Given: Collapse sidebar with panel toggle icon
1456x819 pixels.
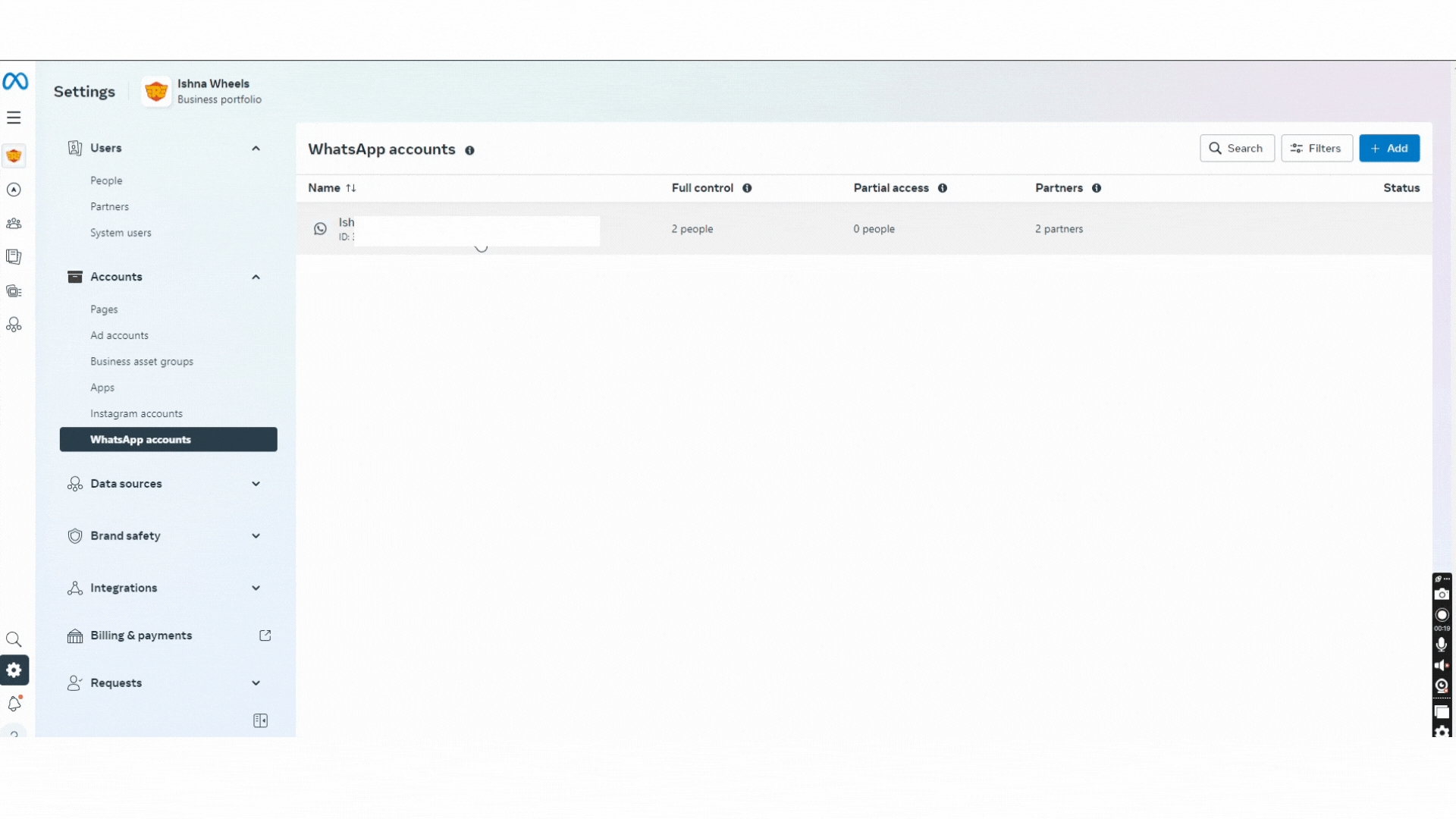Looking at the screenshot, I should click(260, 720).
